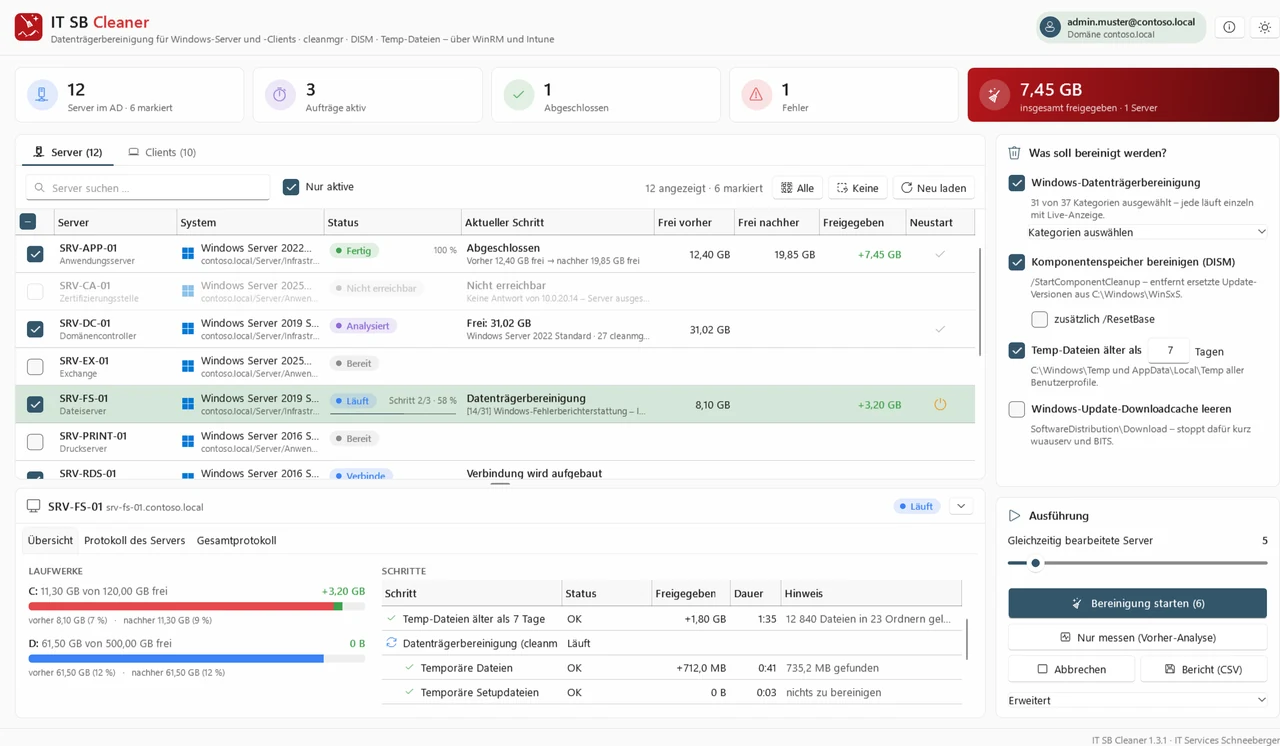Viewport: 1280px width, 746px height.
Task: Expand the 'Erweitert' section
Action: [1138, 700]
